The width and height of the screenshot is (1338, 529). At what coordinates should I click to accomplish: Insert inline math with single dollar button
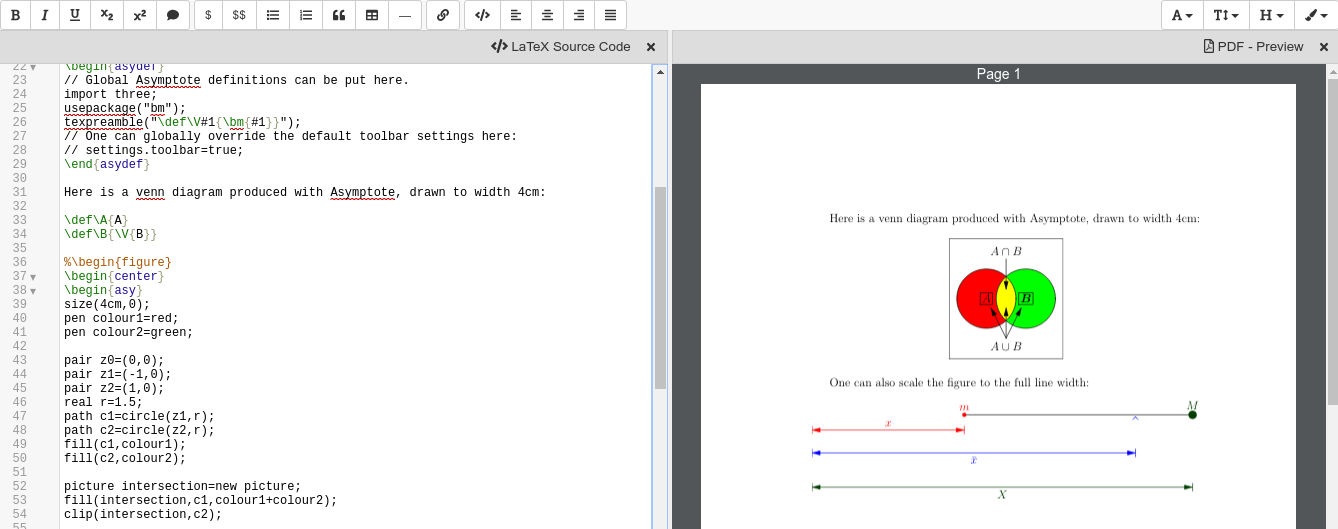click(208, 15)
